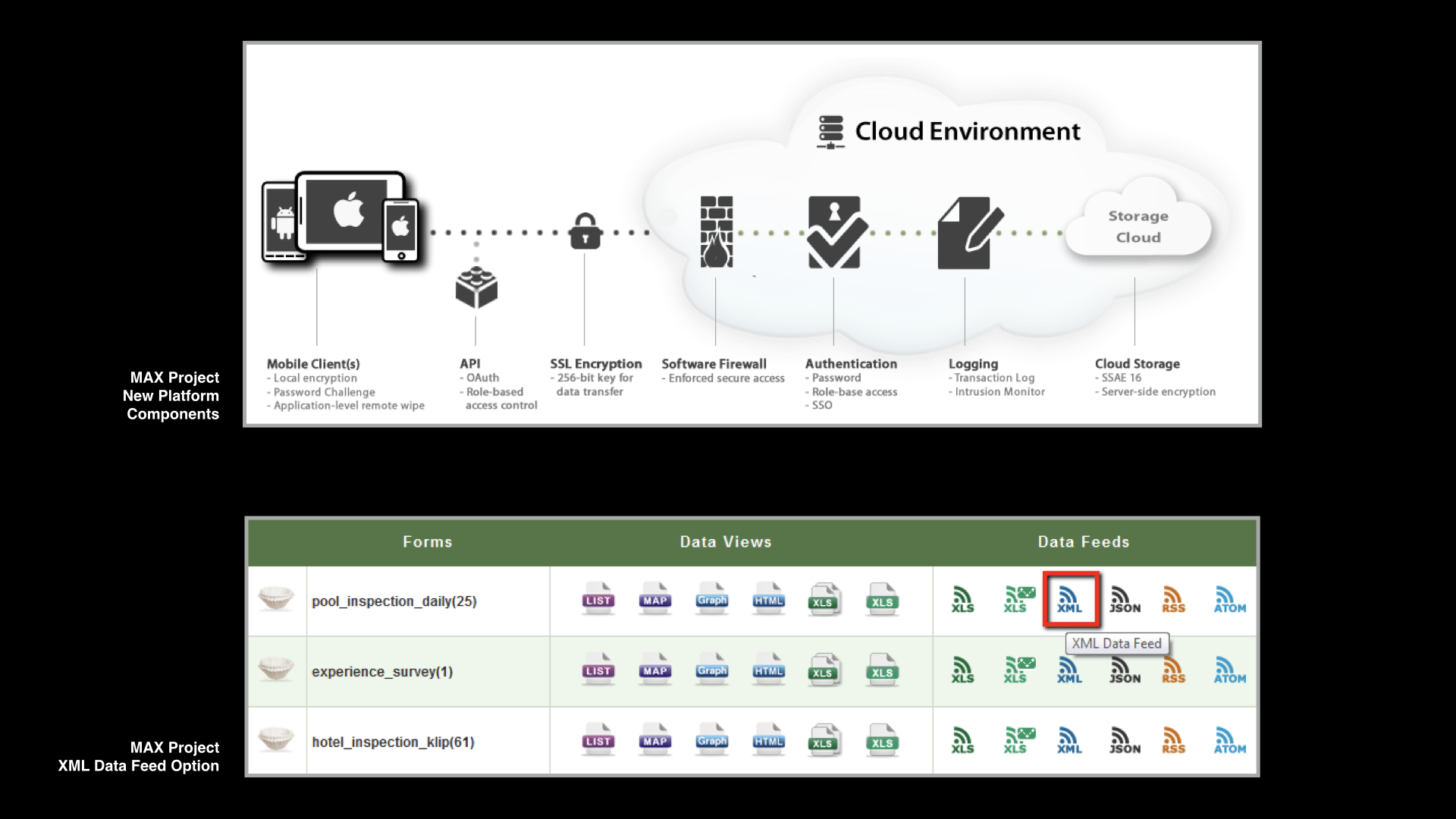The image size is (1456, 819).
Task: Open LIST view for experience_survey
Action: click(x=598, y=670)
